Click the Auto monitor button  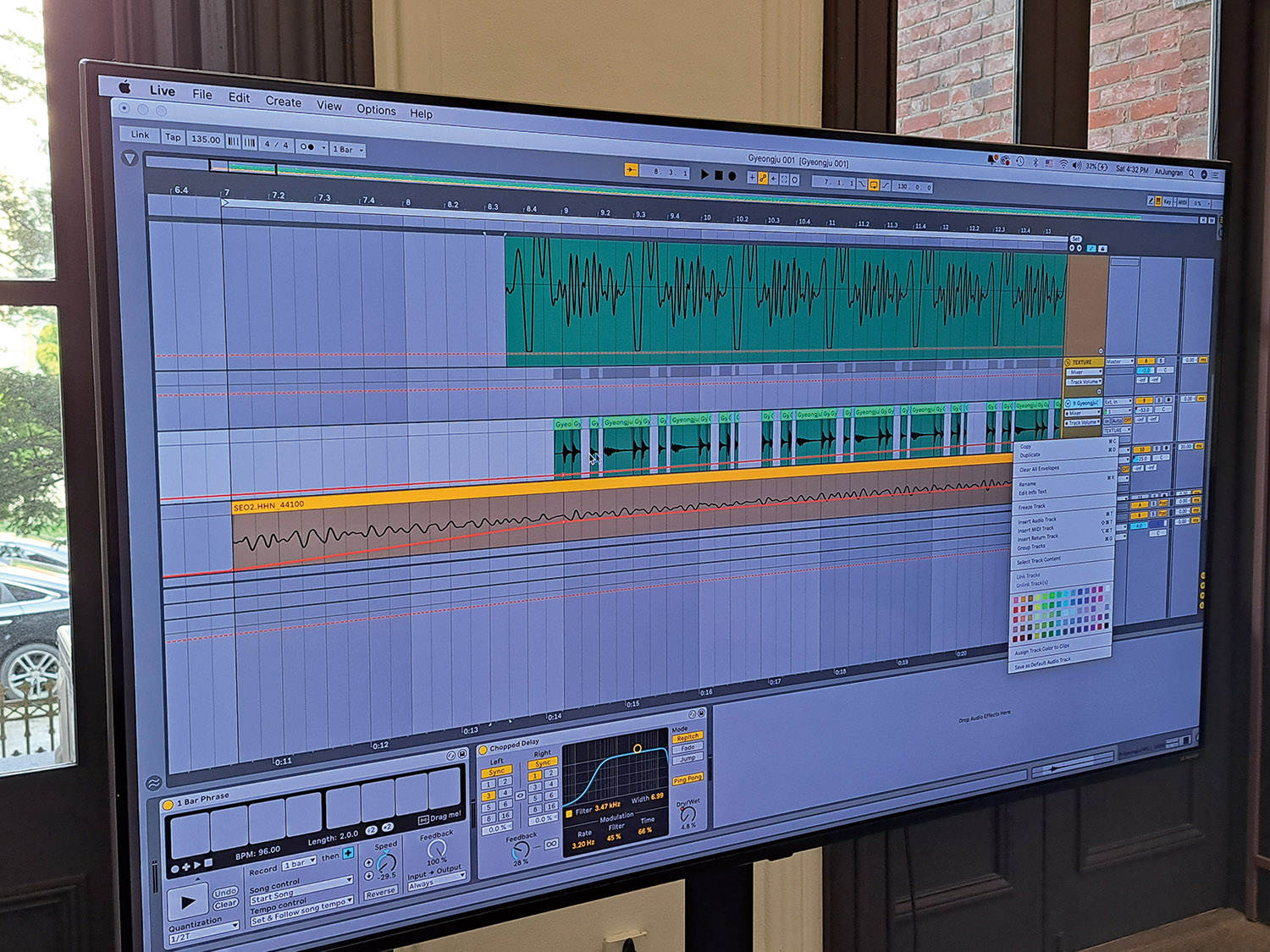(x=1117, y=421)
